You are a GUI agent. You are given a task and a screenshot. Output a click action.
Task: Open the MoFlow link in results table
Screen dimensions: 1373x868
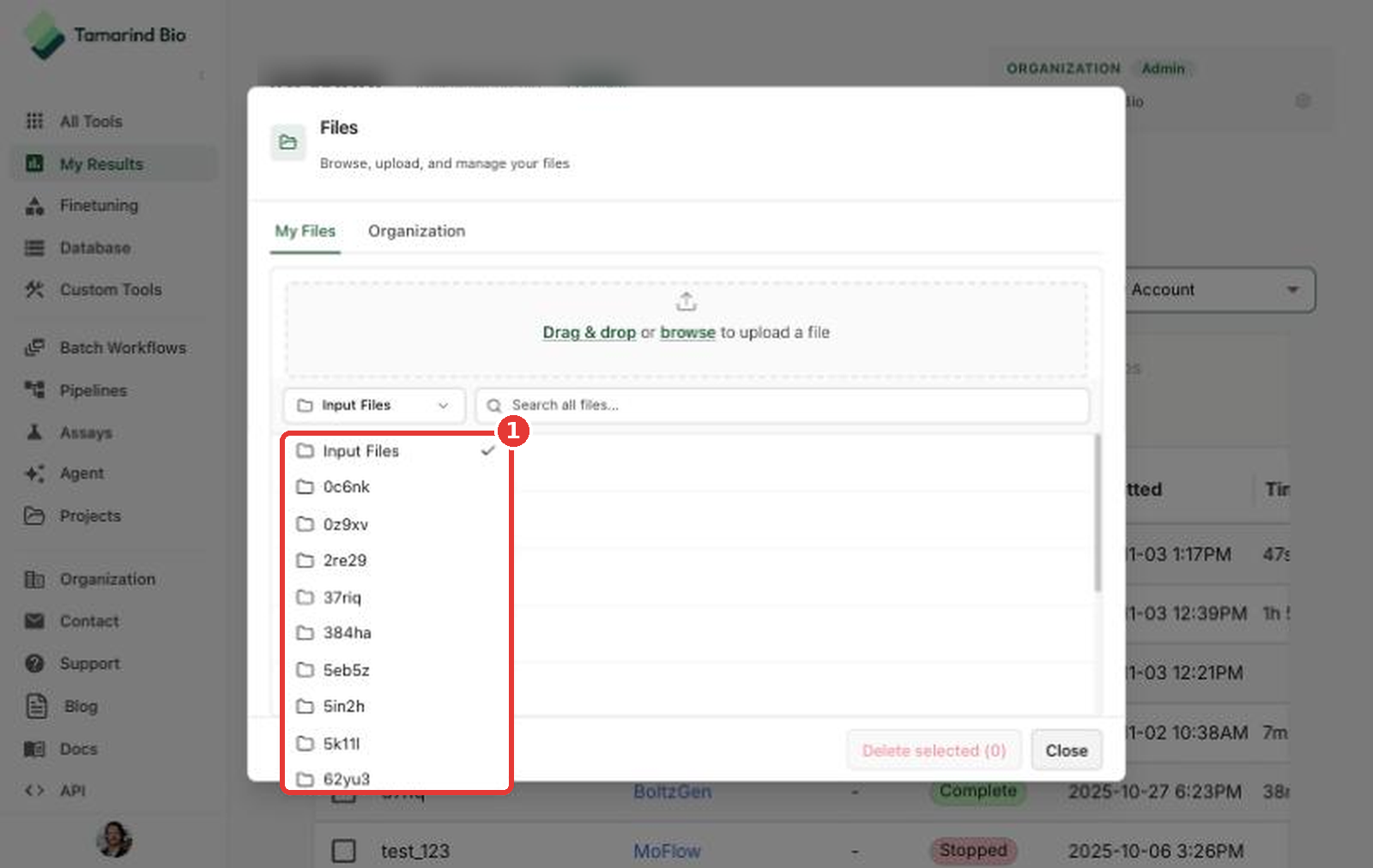tap(667, 851)
